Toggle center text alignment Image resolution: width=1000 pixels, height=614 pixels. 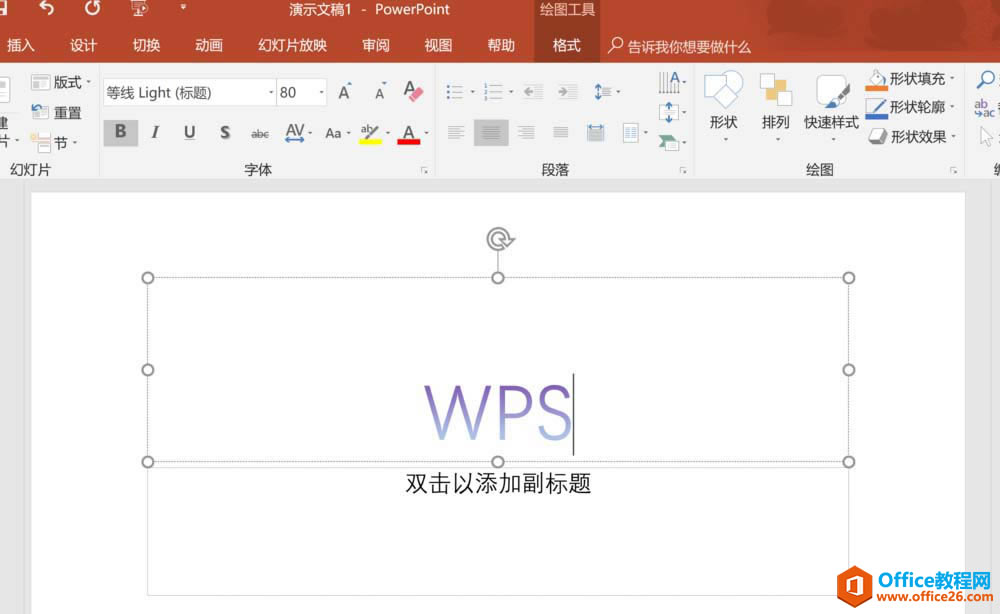point(491,133)
